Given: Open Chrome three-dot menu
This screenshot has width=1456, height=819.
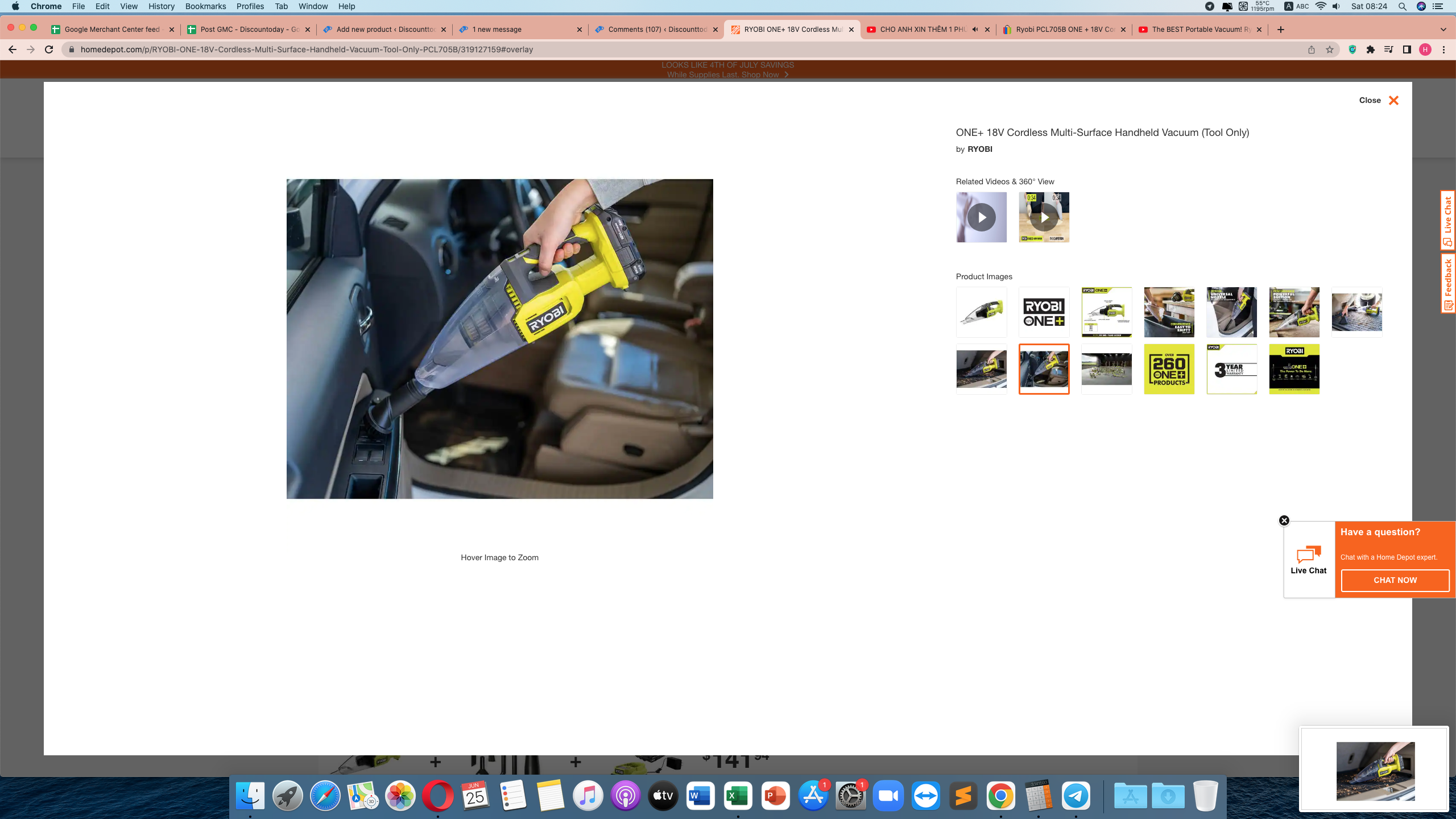Looking at the screenshot, I should (x=1443, y=49).
